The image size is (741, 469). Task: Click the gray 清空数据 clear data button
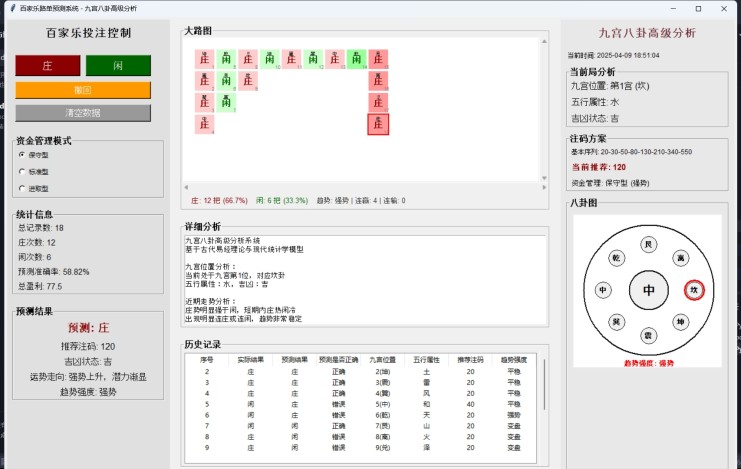pyautogui.click(x=83, y=112)
